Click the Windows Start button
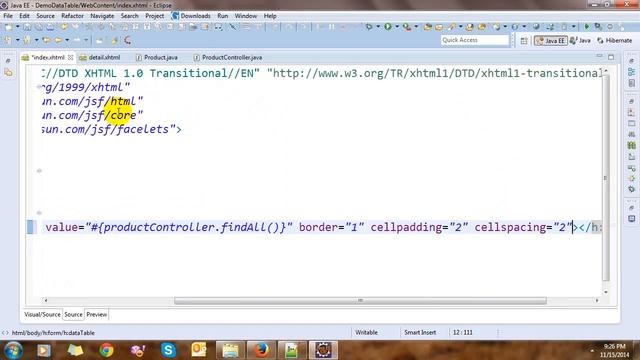 [x=13, y=350]
